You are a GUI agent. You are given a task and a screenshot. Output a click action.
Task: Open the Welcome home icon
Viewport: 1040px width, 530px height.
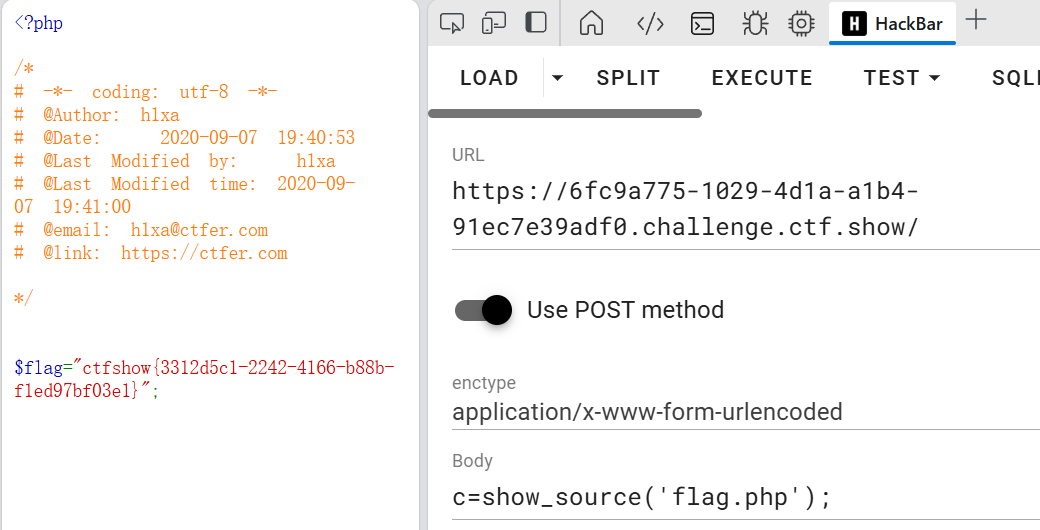click(592, 23)
